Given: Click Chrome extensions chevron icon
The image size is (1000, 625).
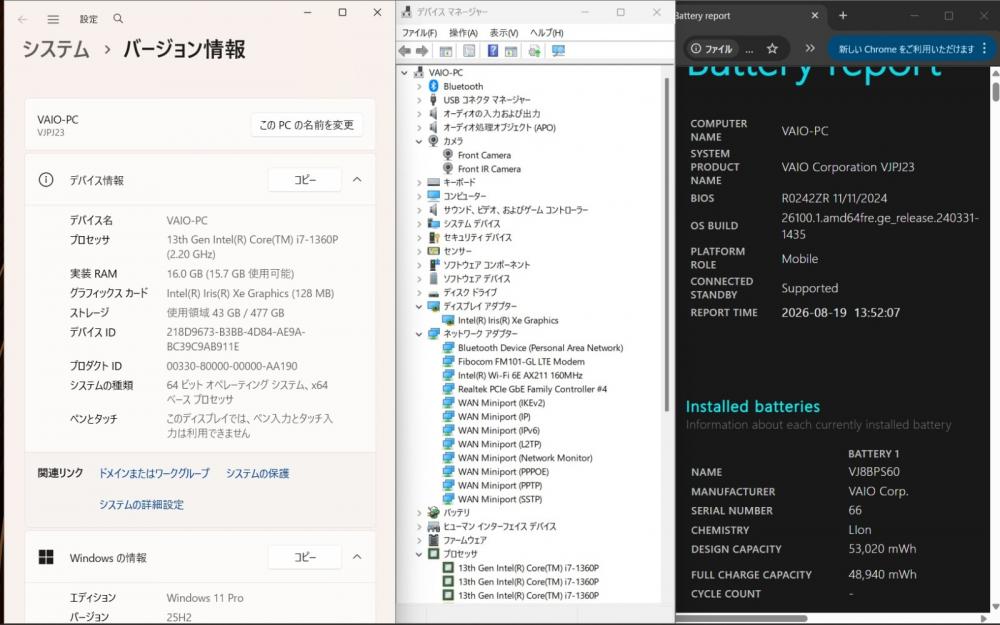Looking at the screenshot, I should 809,48.
